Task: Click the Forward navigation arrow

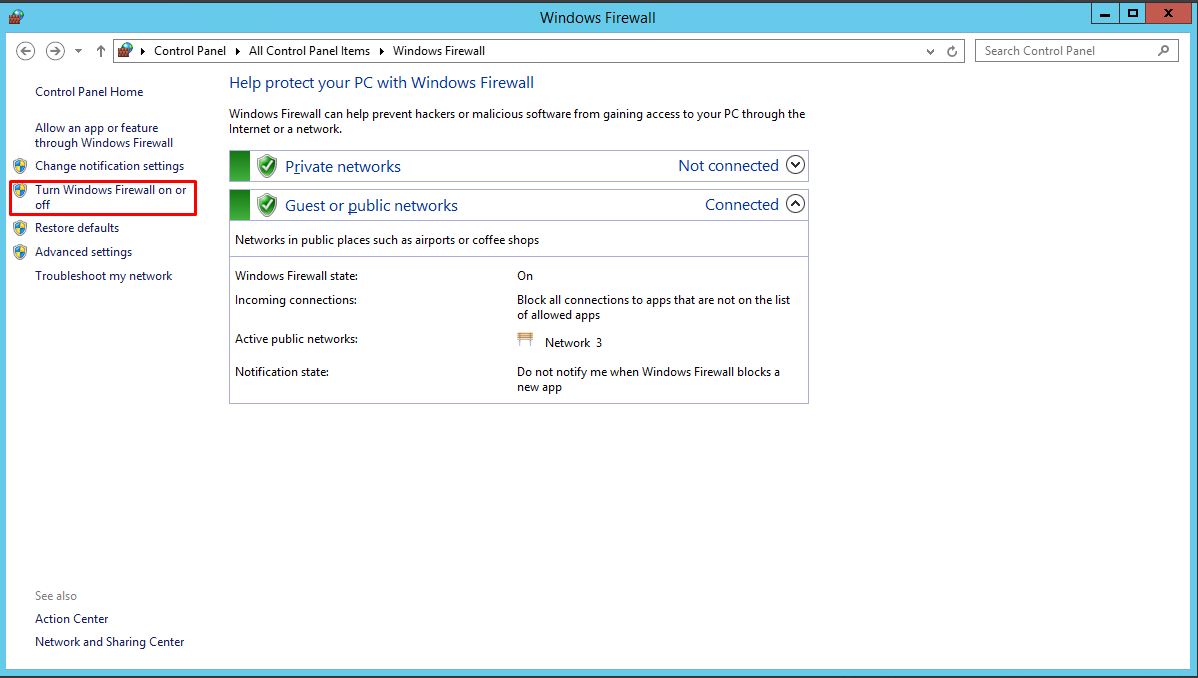Action: (x=55, y=51)
